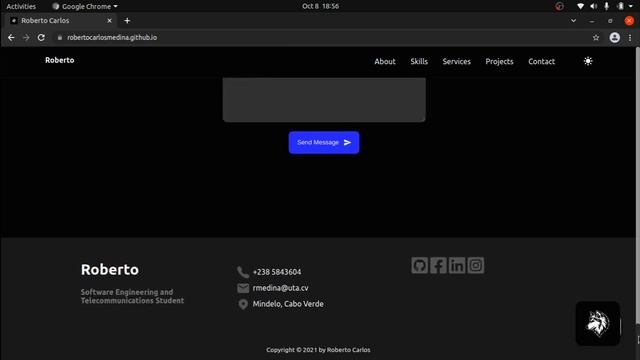Open the Google Chrome app menu
This screenshot has width=640, height=360.
click(x=85, y=6)
